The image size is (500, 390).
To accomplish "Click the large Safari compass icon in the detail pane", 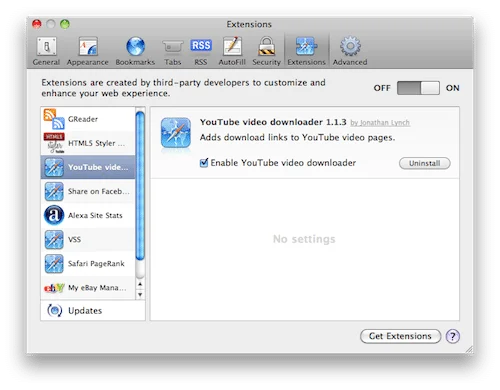I will click(176, 133).
